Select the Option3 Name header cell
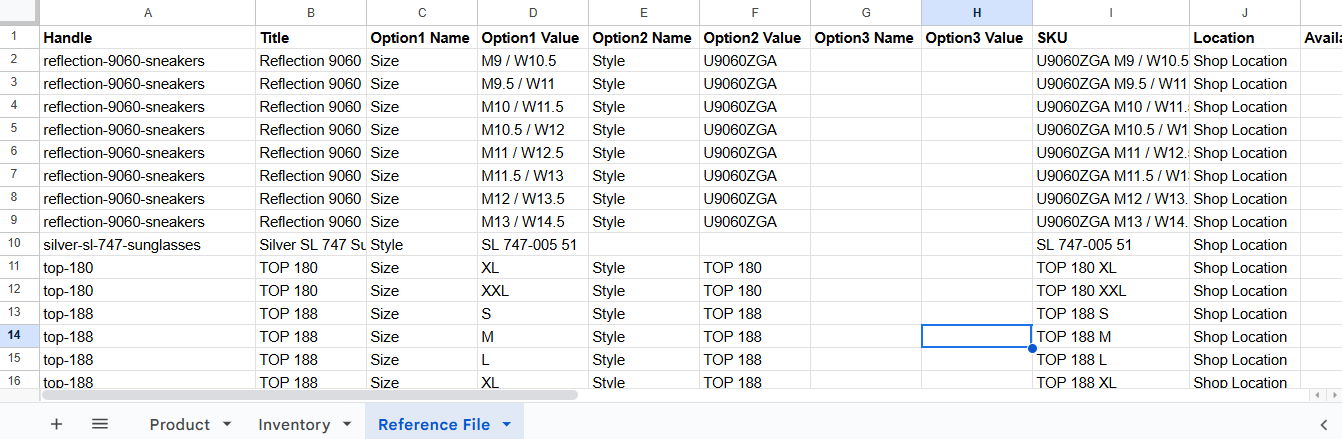1342x439 pixels. click(x=865, y=38)
